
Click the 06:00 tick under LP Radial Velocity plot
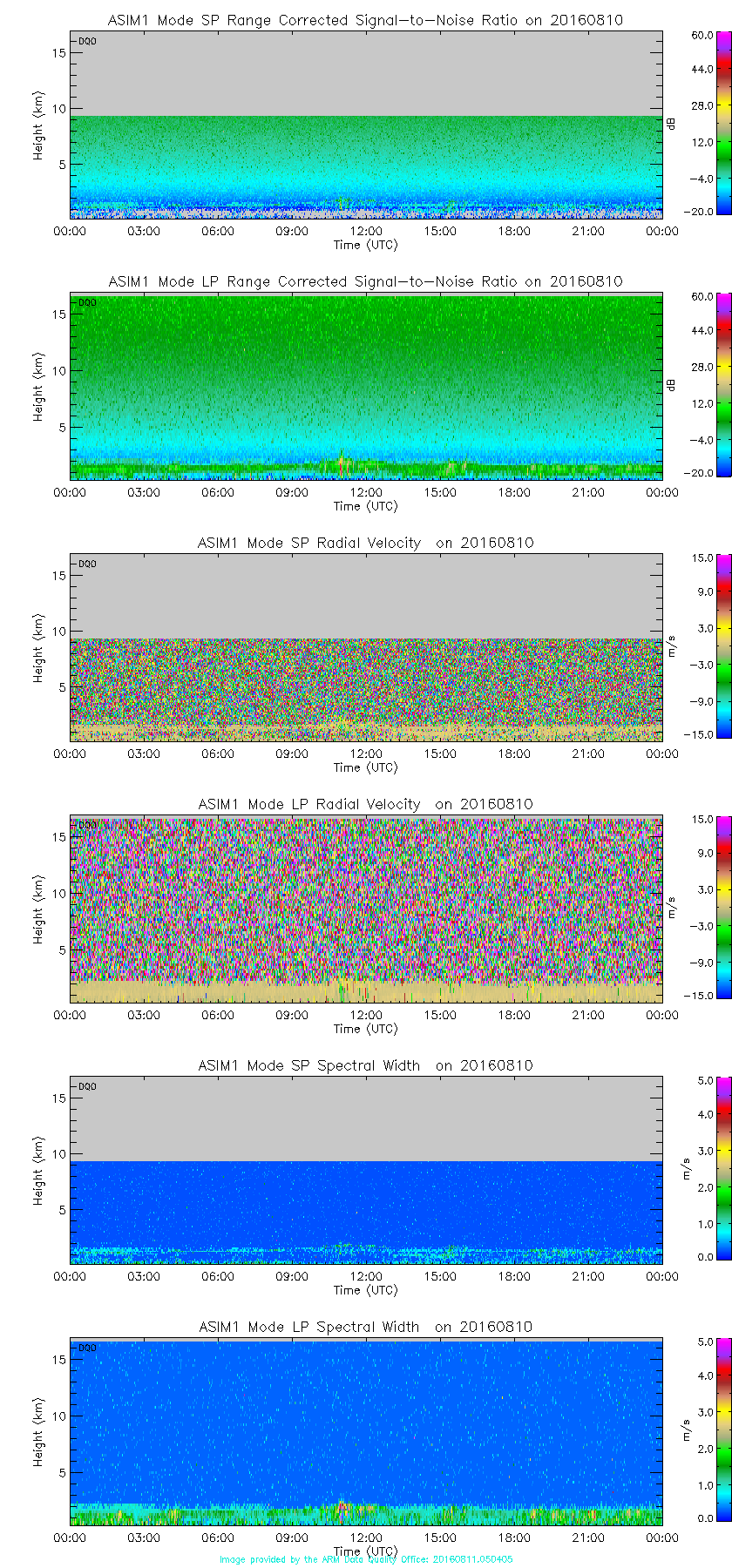218,1015
